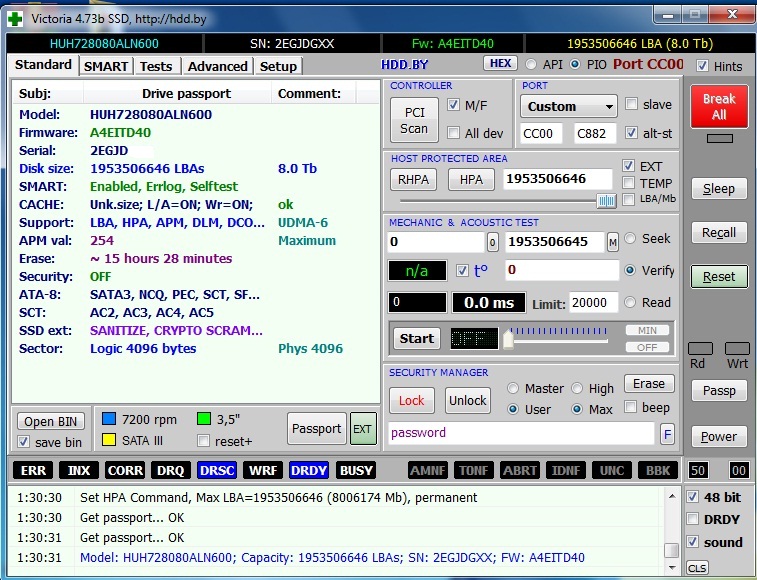
Task: Click the RHPA button
Action: point(413,180)
